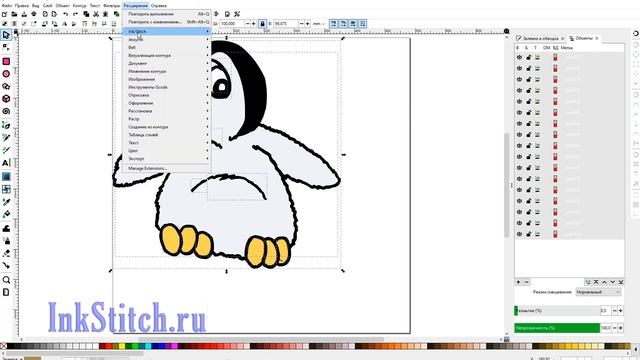The image size is (640, 360).
Task: Open the Ink/Stitch submenu
Action: 167,31
